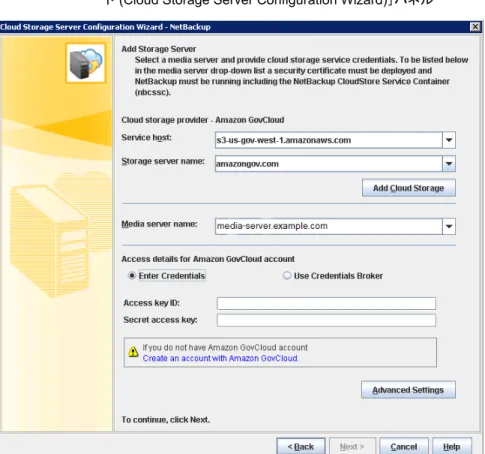Select the Enter Credentials radio button

(132, 276)
